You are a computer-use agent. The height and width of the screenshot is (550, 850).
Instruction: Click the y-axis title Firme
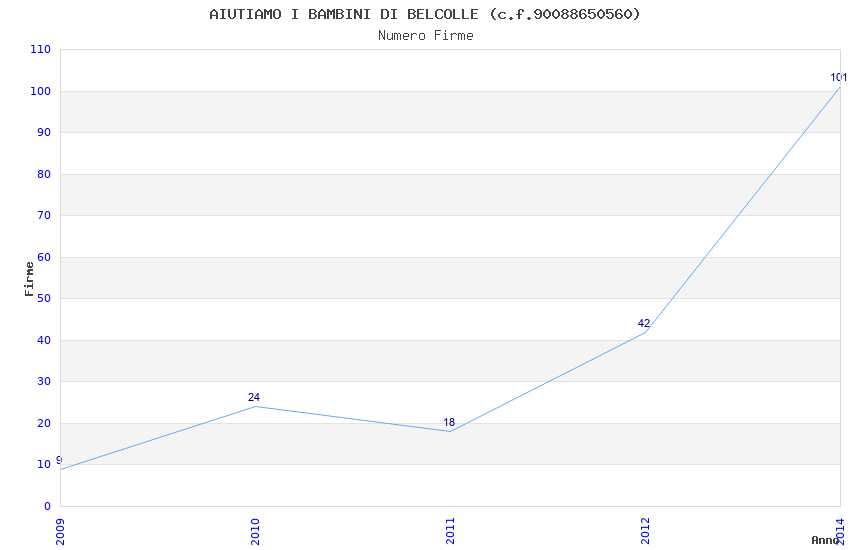coord(29,279)
